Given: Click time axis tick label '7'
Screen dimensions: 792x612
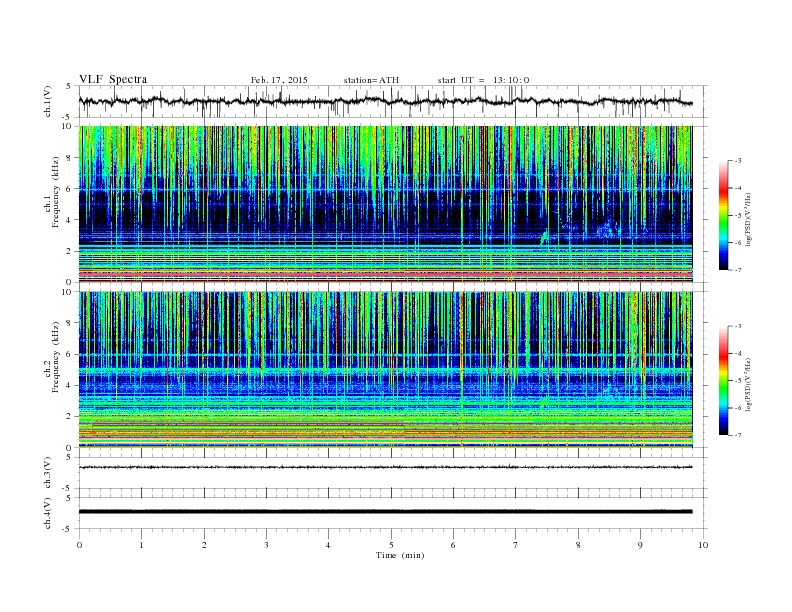Looking at the screenshot, I should 516,545.
